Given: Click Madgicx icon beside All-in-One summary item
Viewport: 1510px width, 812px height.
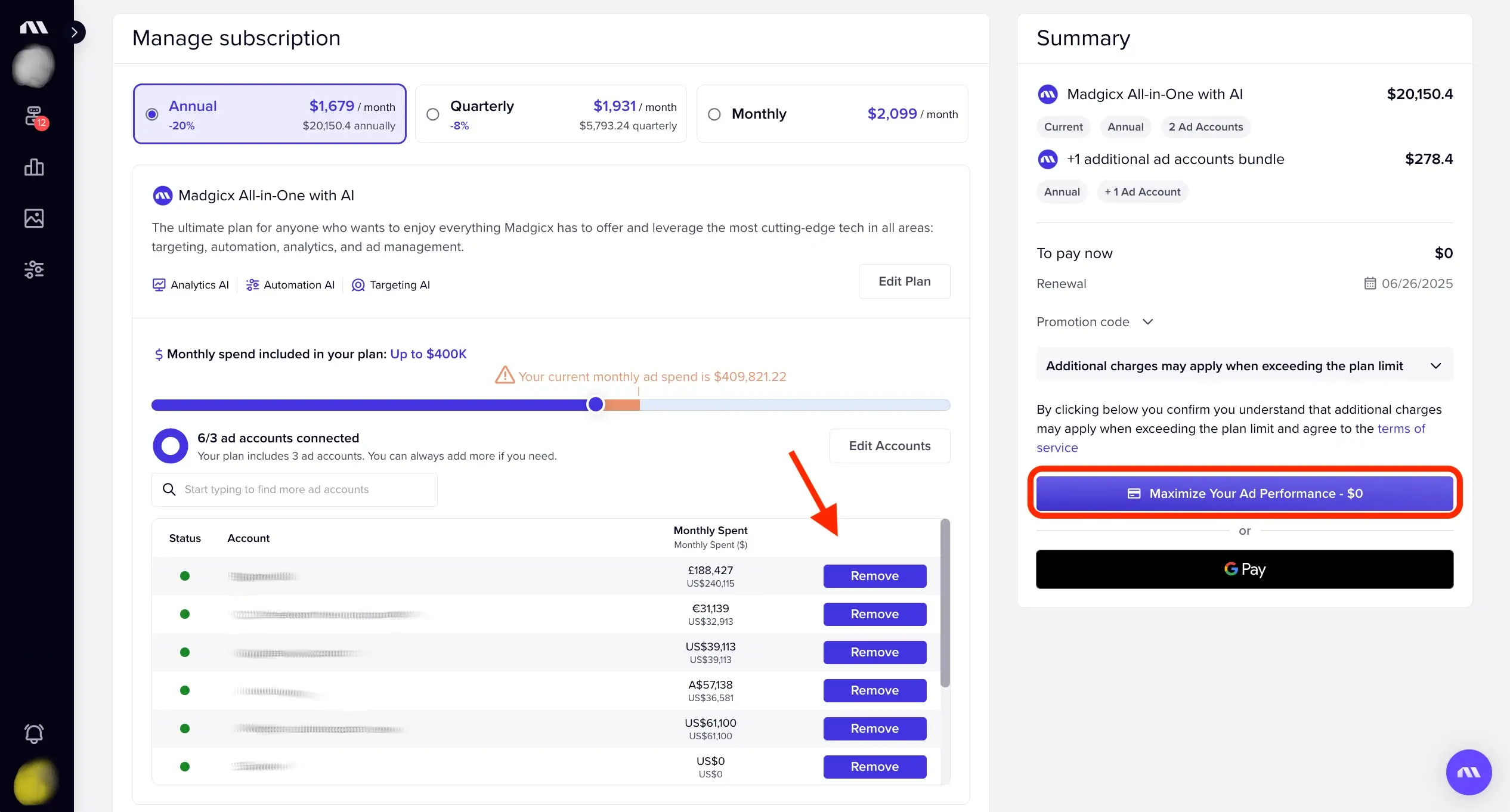Looking at the screenshot, I should tap(1048, 94).
